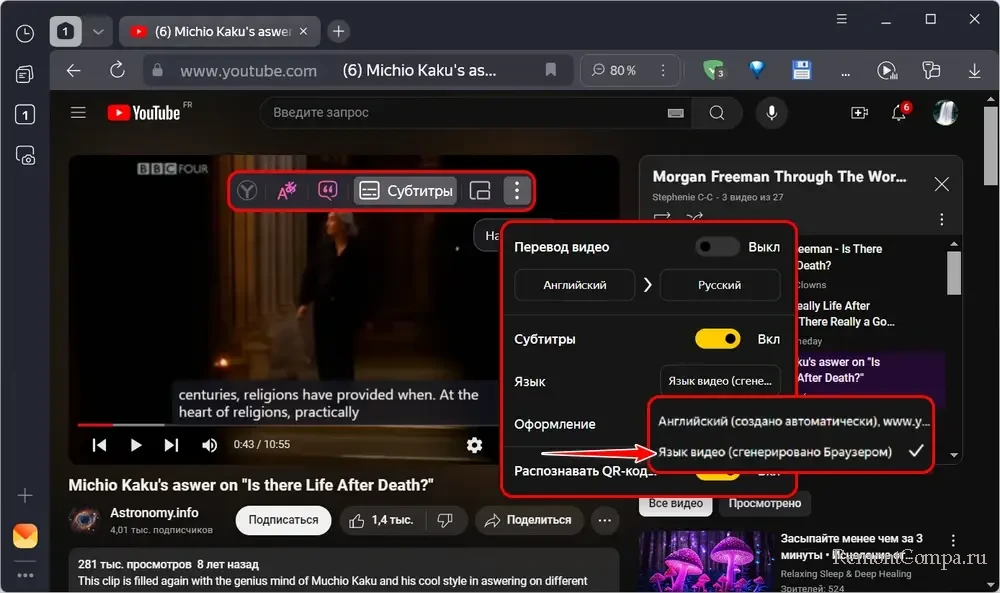Click the microphone voice search icon
The image size is (1000, 593).
click(x=771, y=113)
